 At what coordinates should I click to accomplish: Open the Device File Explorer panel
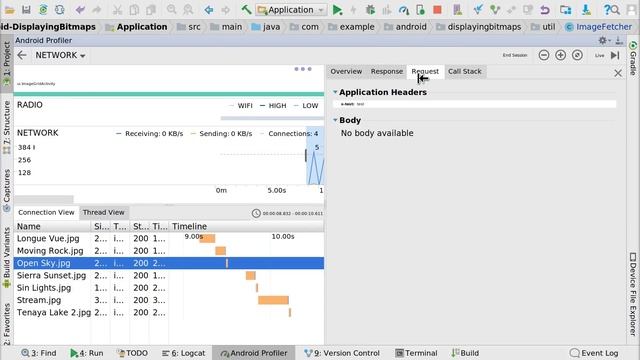[x=633, y=294]
